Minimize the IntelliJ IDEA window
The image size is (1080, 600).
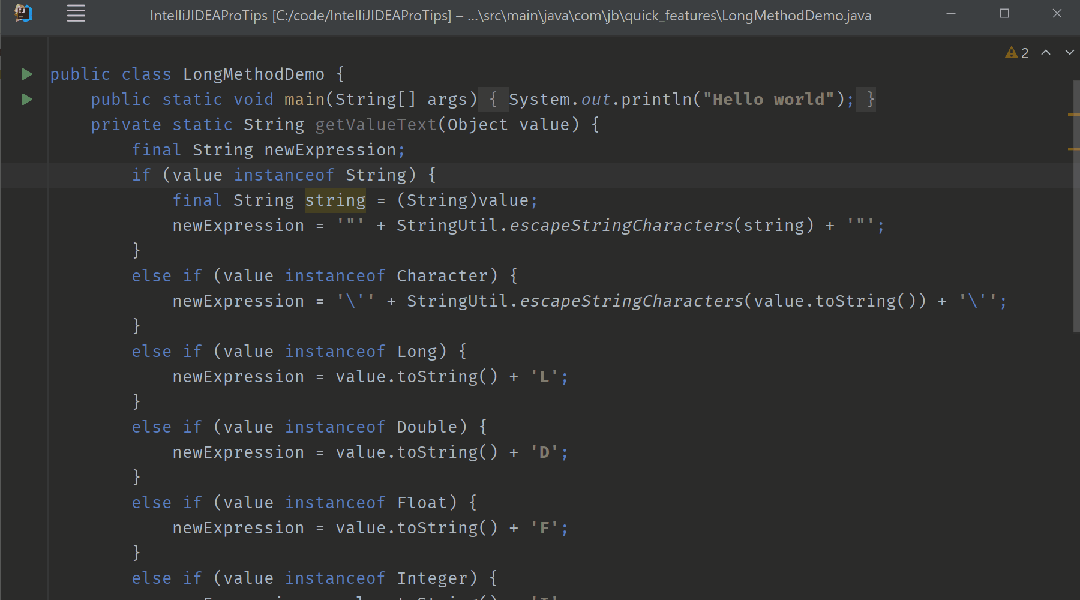pos(951,14)
